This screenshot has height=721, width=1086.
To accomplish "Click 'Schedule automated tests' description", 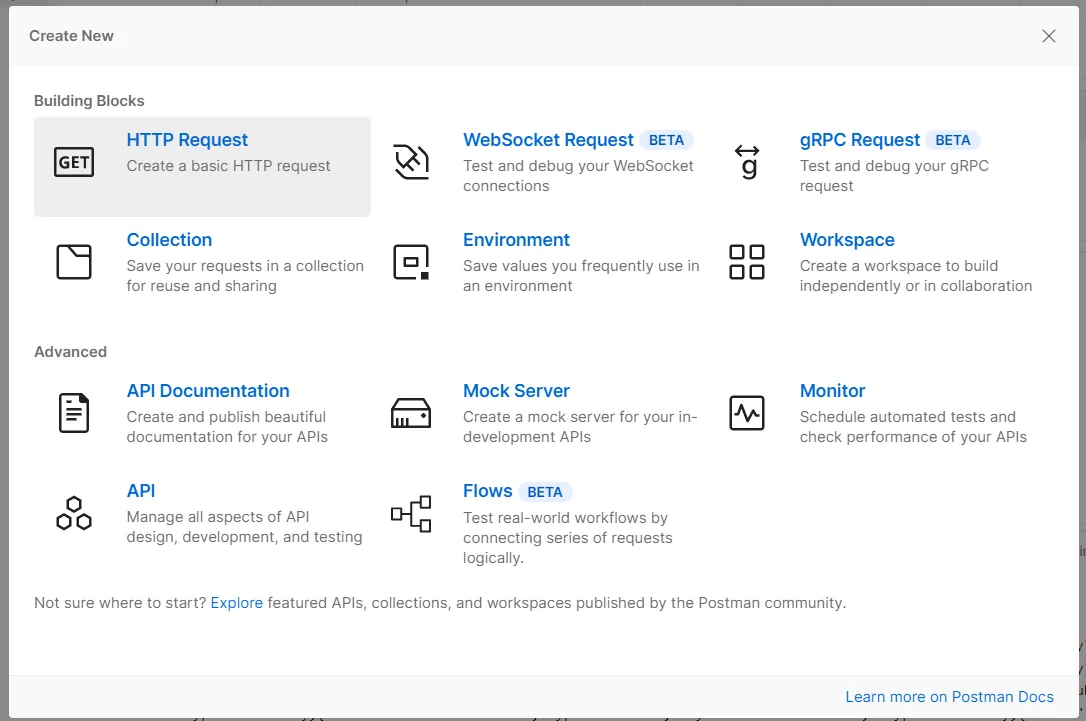I will (913, 427).
